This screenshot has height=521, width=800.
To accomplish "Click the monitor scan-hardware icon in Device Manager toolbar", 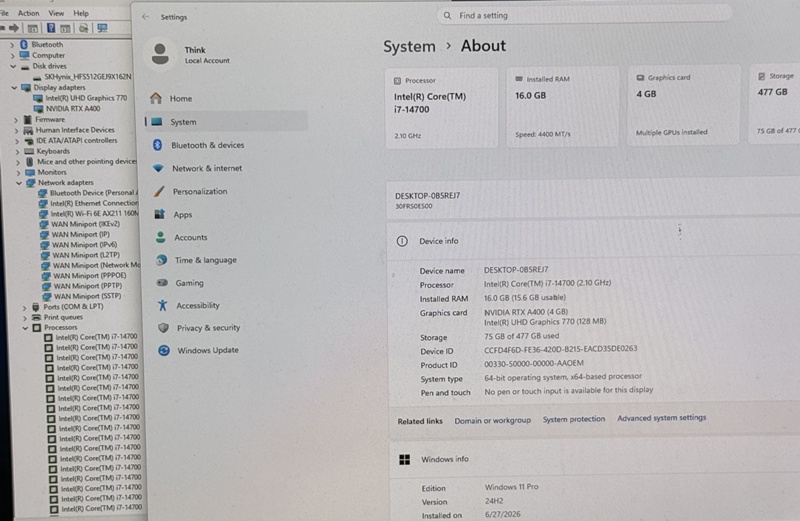I will (x=103, y=28).
